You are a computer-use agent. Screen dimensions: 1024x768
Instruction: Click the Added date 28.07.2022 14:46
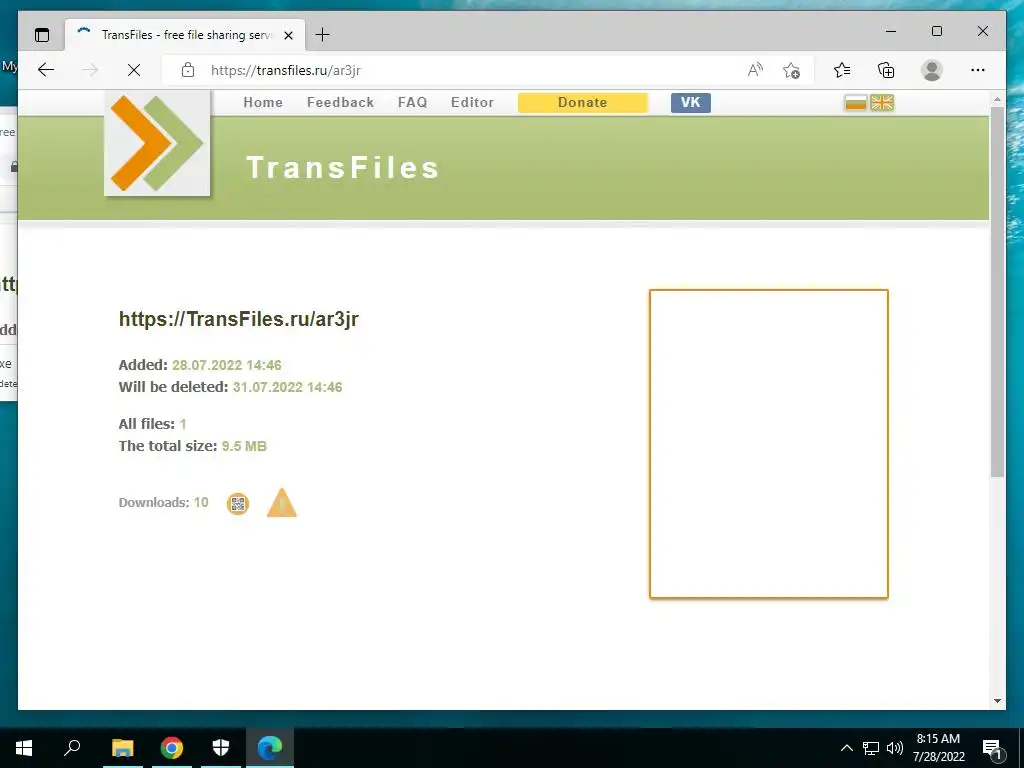pyautogui.click(x=227, y=365)
